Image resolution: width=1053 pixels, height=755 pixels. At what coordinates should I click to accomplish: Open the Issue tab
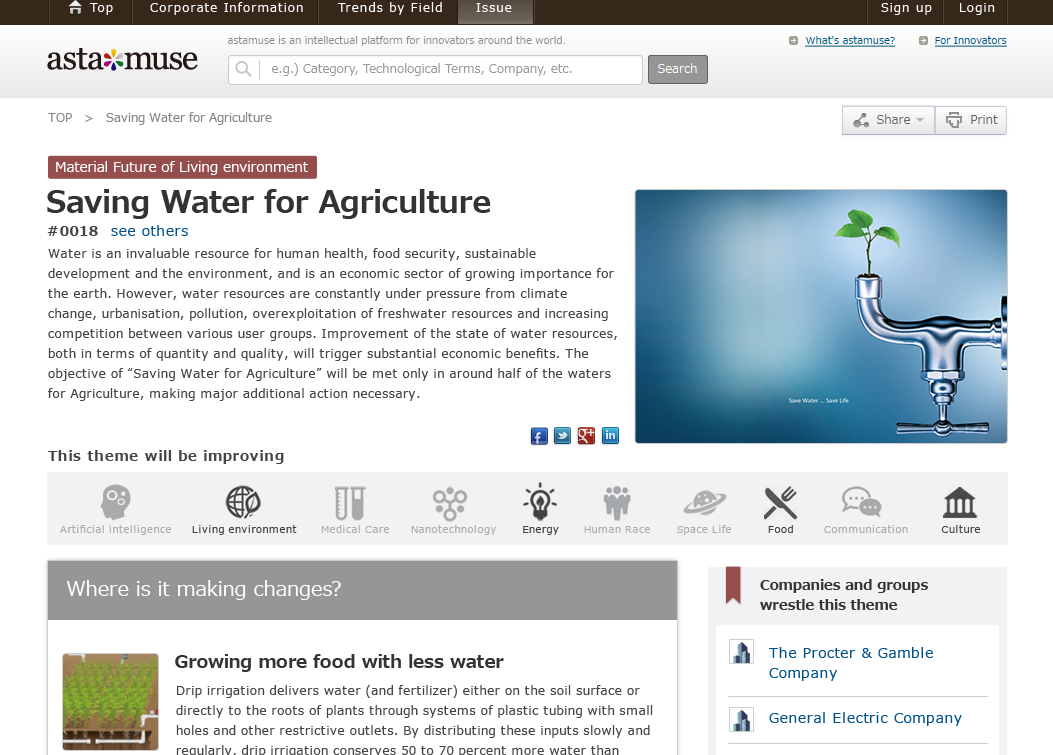(494, 9)
